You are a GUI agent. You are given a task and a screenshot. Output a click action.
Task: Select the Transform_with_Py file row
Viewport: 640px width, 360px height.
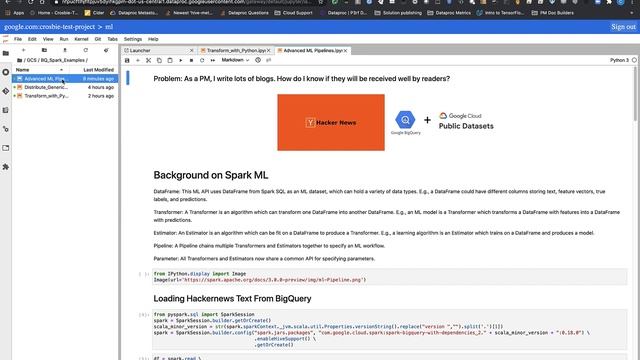point(65,96)
